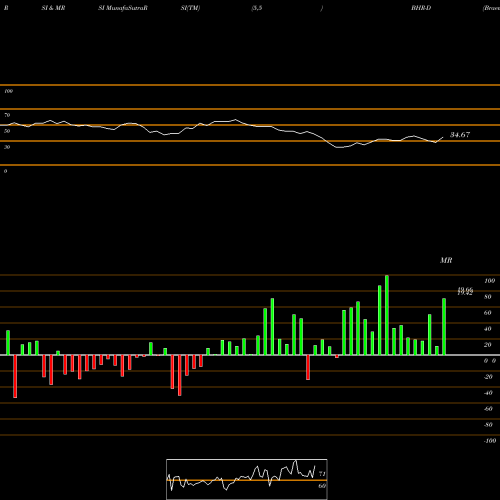Click the mini RSI thumbnail chart at bottom
500x500 pixels.
coord(247,479)
